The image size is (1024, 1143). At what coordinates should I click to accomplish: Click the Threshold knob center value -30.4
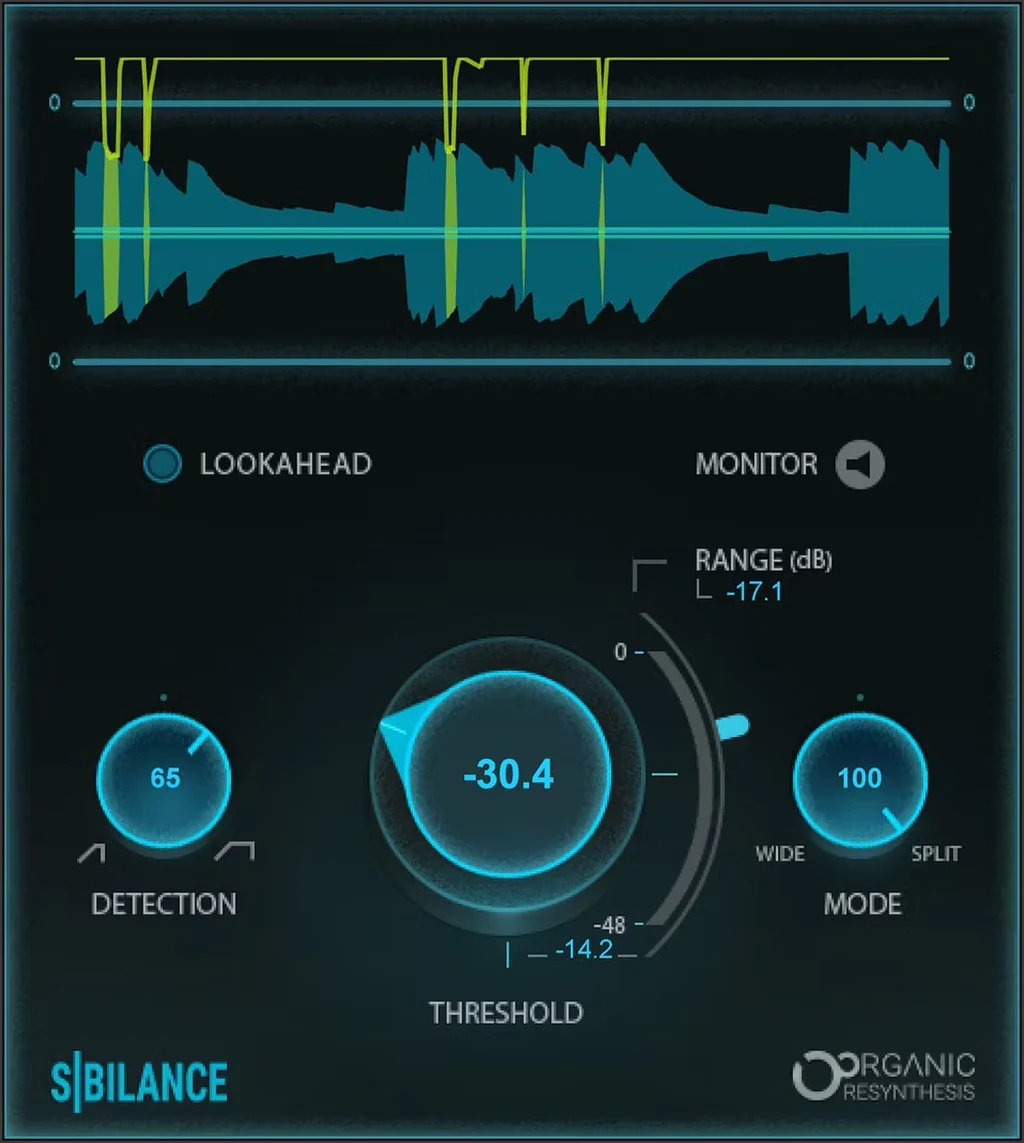(x=508, y=776)
